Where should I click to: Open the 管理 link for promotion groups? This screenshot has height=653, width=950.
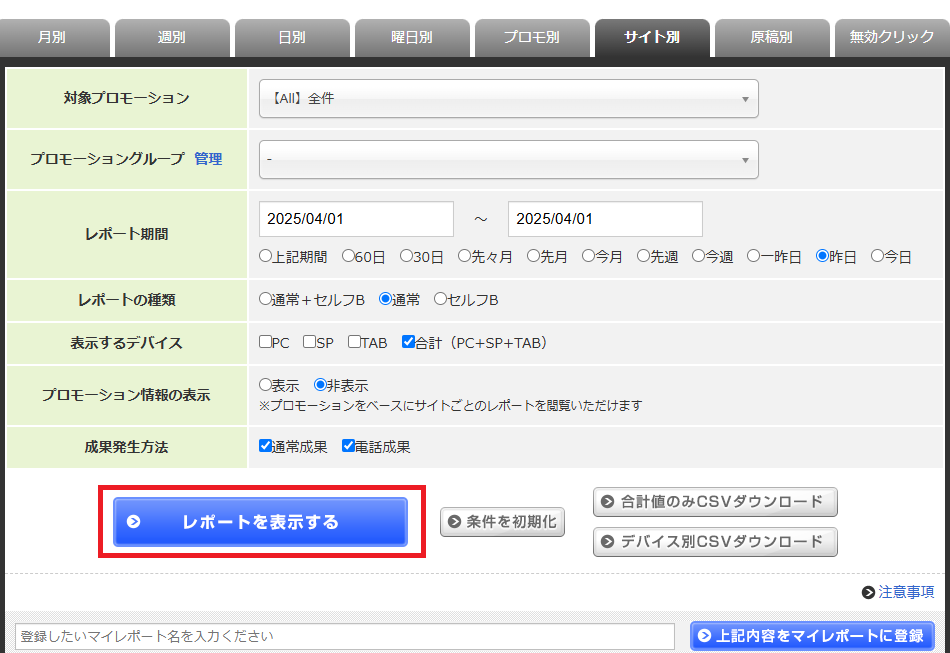tap(208, 159)
